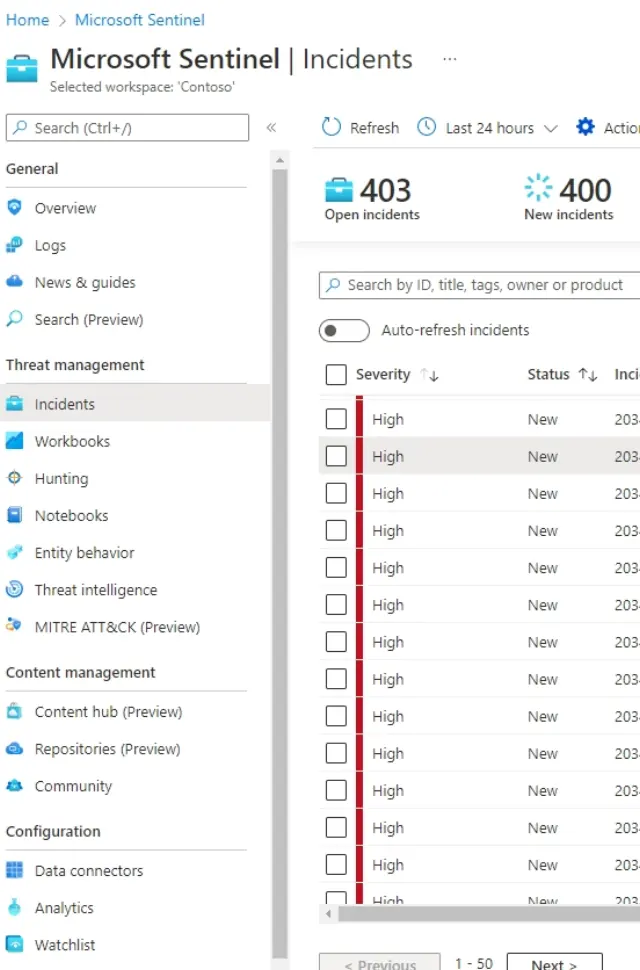Screen dimensions: 640x970
Task: Click the Actions gear icon
Action: click(x=585, y=127)
